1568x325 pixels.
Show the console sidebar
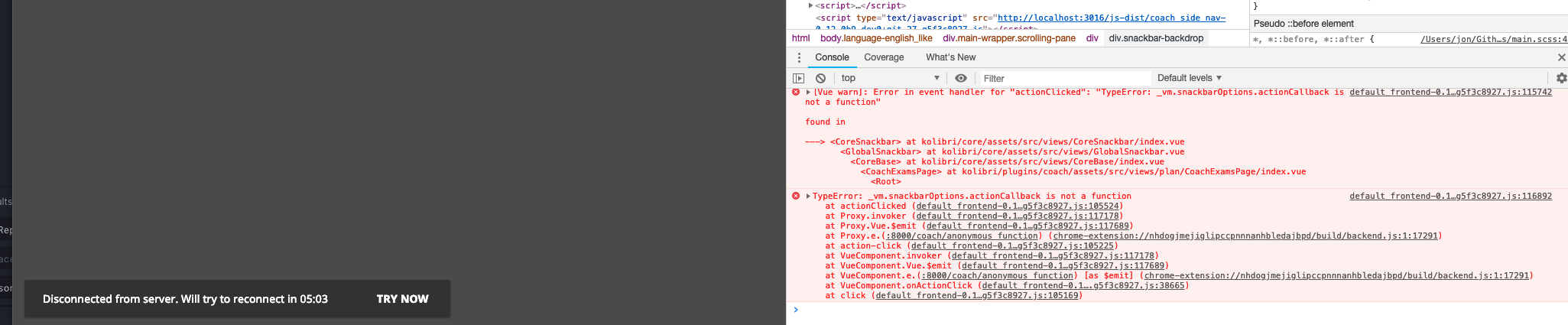pyautogui.click(x=798, y=78)
